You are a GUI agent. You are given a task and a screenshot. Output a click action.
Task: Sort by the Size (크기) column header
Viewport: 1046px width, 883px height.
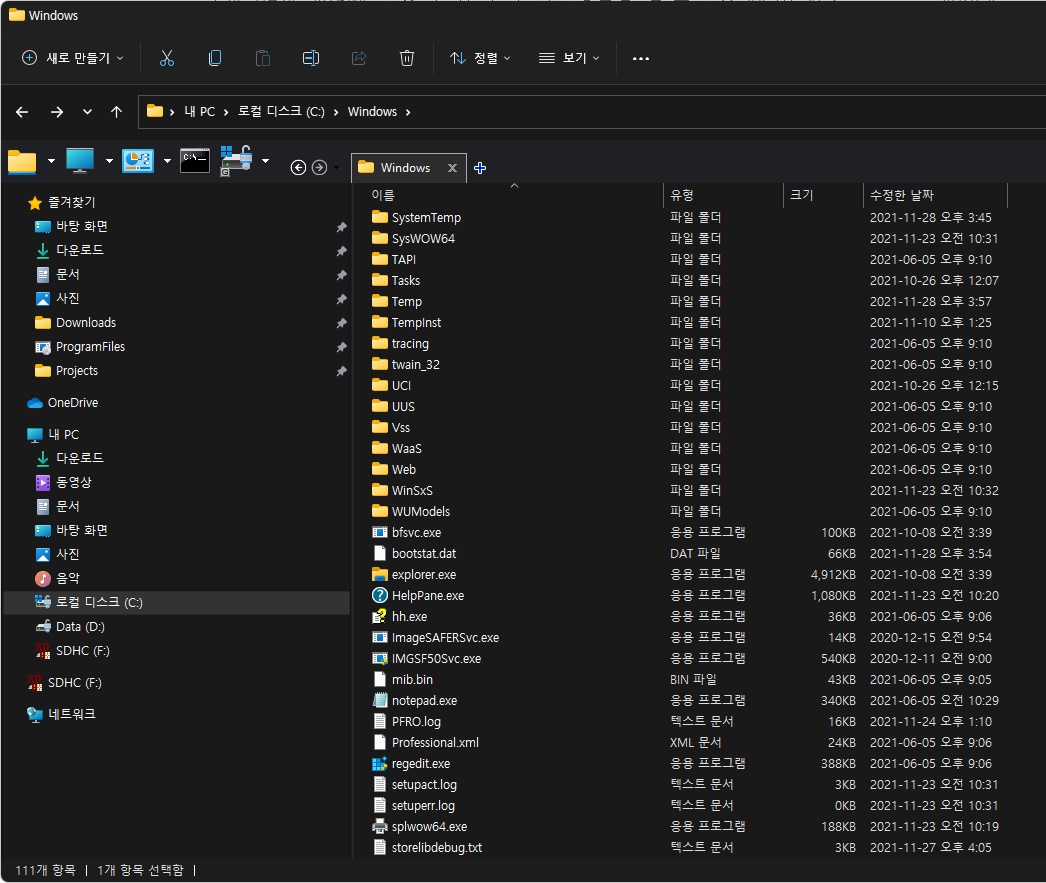click(802, 195)
